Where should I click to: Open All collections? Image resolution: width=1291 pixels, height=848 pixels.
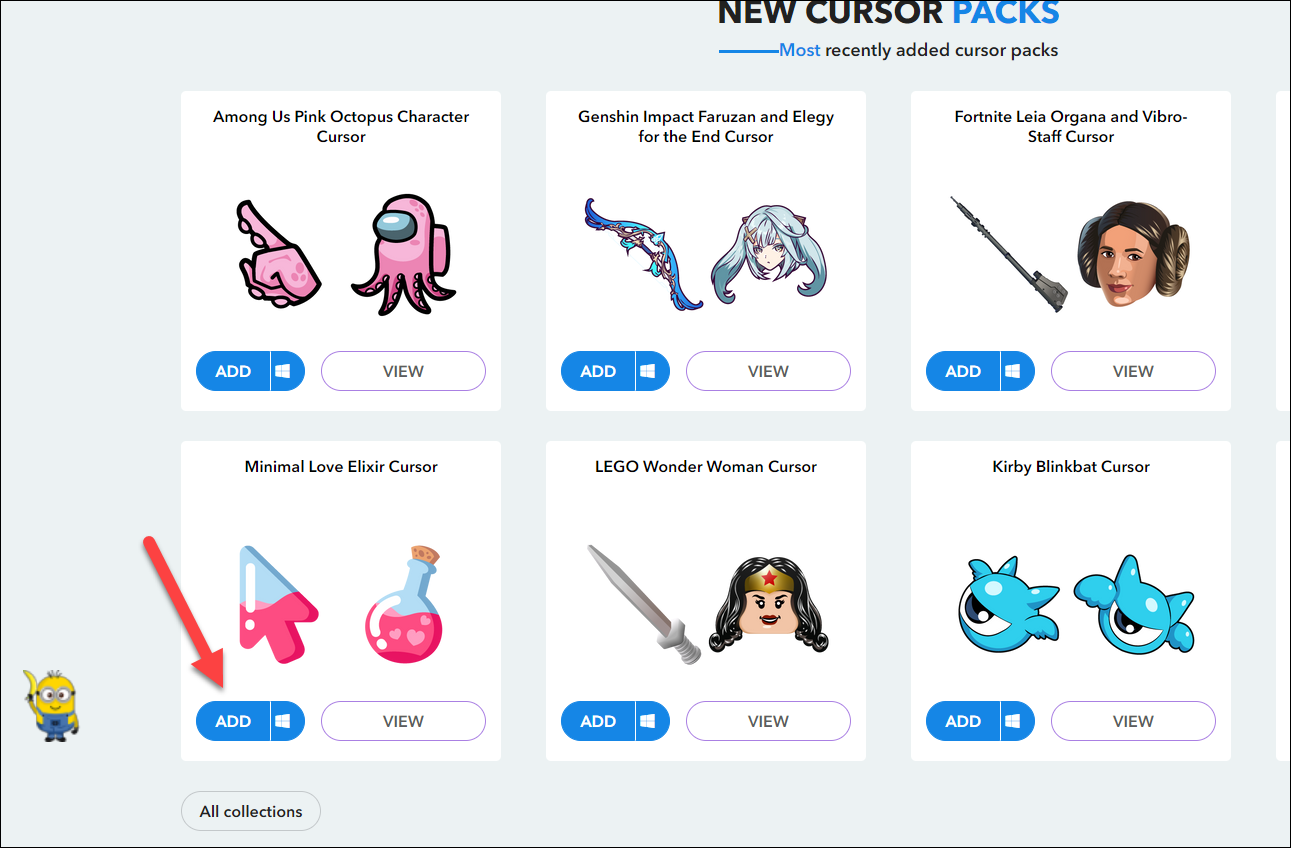point(251,811)
